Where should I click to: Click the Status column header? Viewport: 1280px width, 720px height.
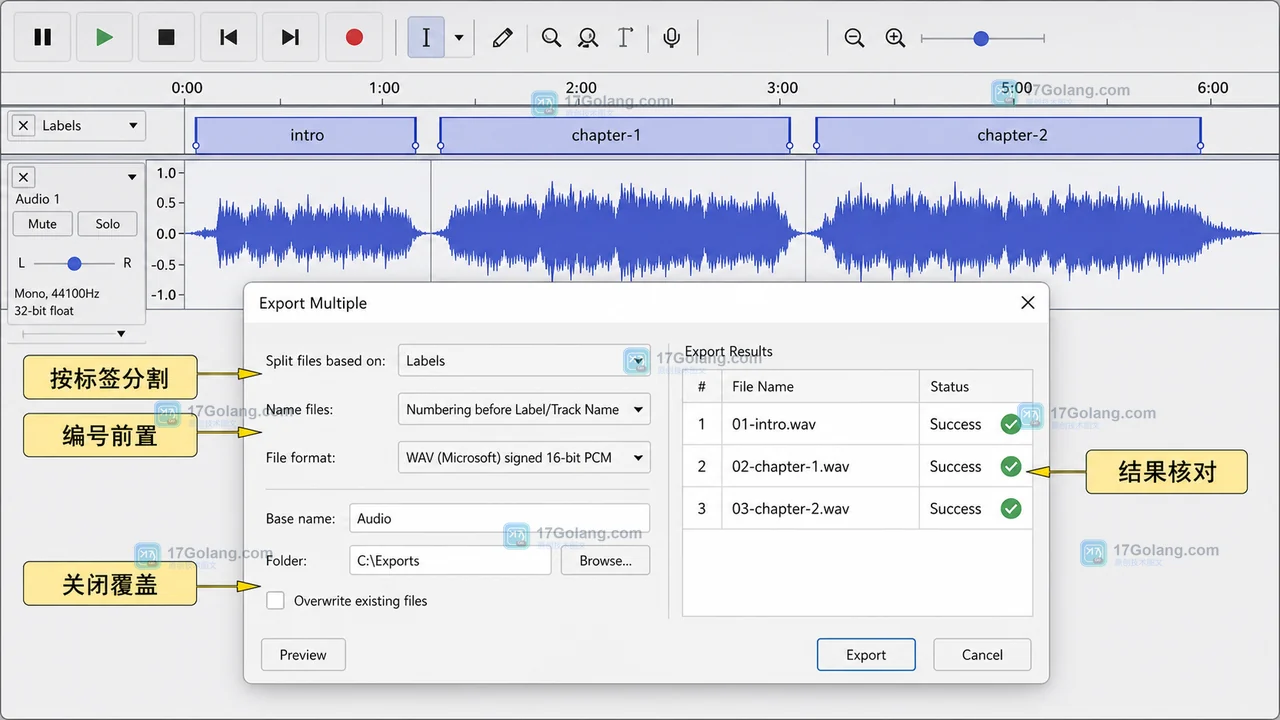[x=976, y=386]
